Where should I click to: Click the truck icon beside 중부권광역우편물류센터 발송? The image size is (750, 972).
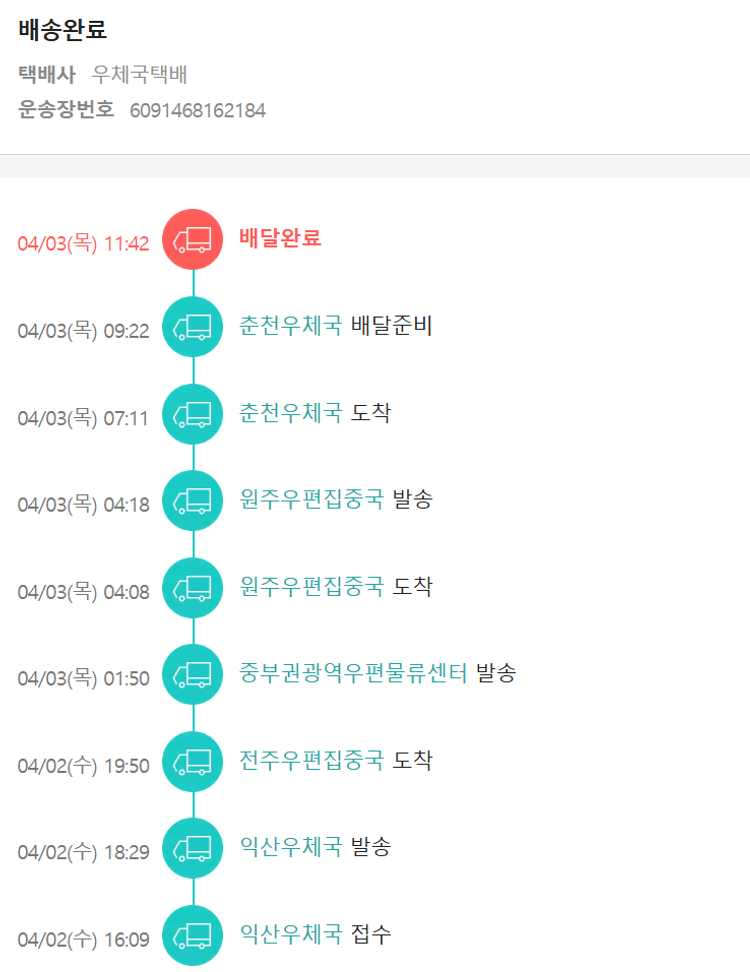(x=193, y=675)
